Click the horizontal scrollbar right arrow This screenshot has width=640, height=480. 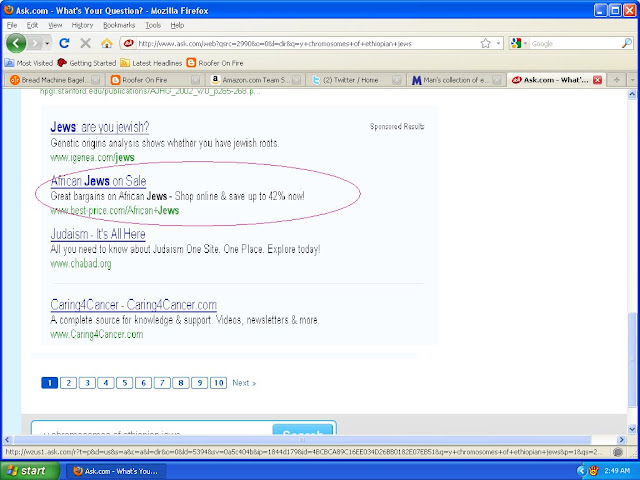621,440
